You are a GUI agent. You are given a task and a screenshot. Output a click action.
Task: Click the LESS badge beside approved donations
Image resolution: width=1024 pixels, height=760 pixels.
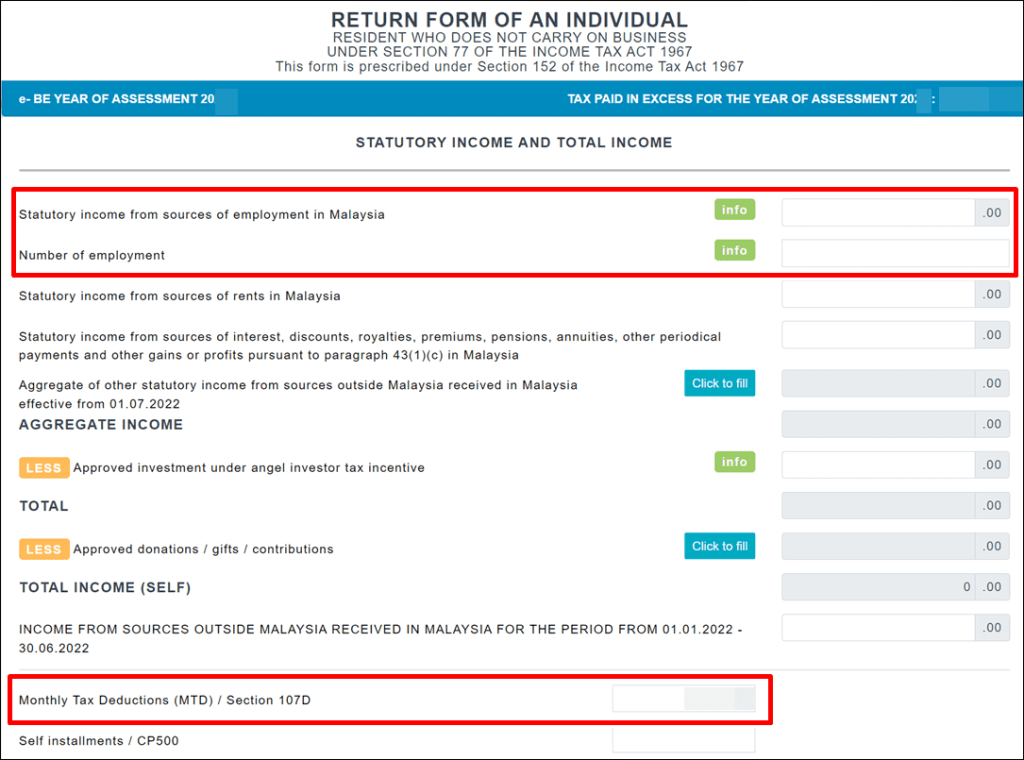click(44, 549)
